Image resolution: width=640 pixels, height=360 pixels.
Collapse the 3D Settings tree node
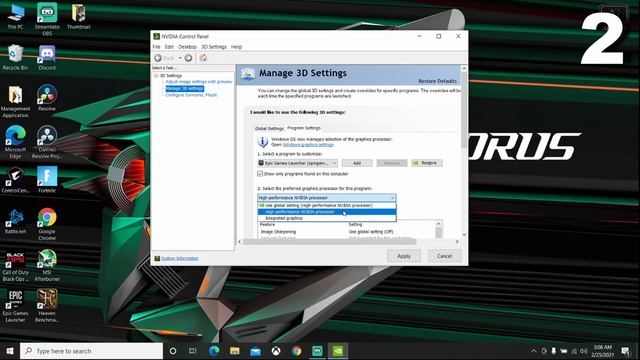tap(156, 76)
